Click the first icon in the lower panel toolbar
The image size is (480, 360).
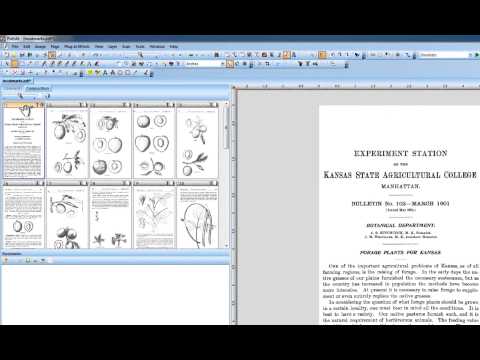point(6,260)
